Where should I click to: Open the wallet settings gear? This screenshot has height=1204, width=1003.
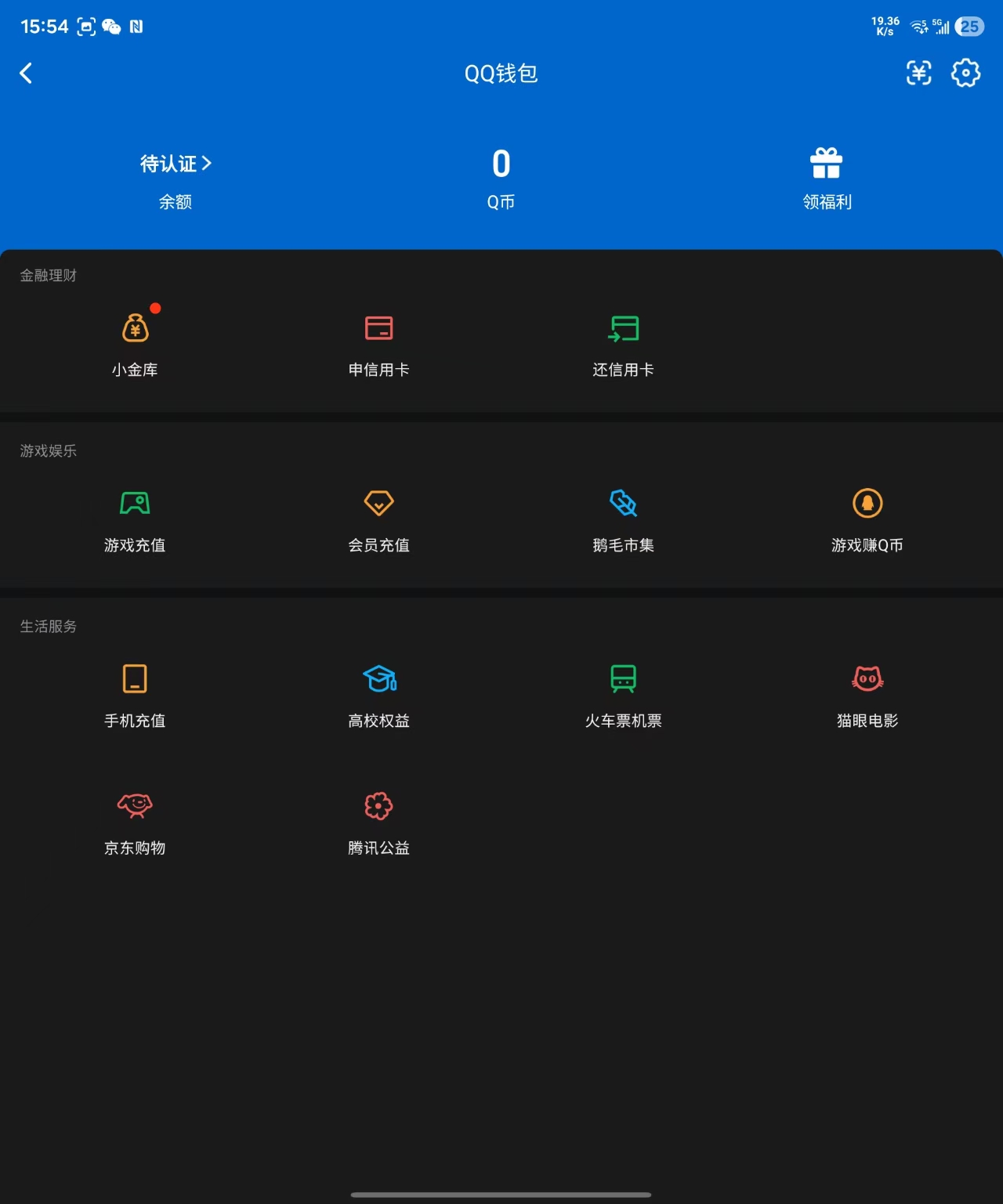[966, 73]
